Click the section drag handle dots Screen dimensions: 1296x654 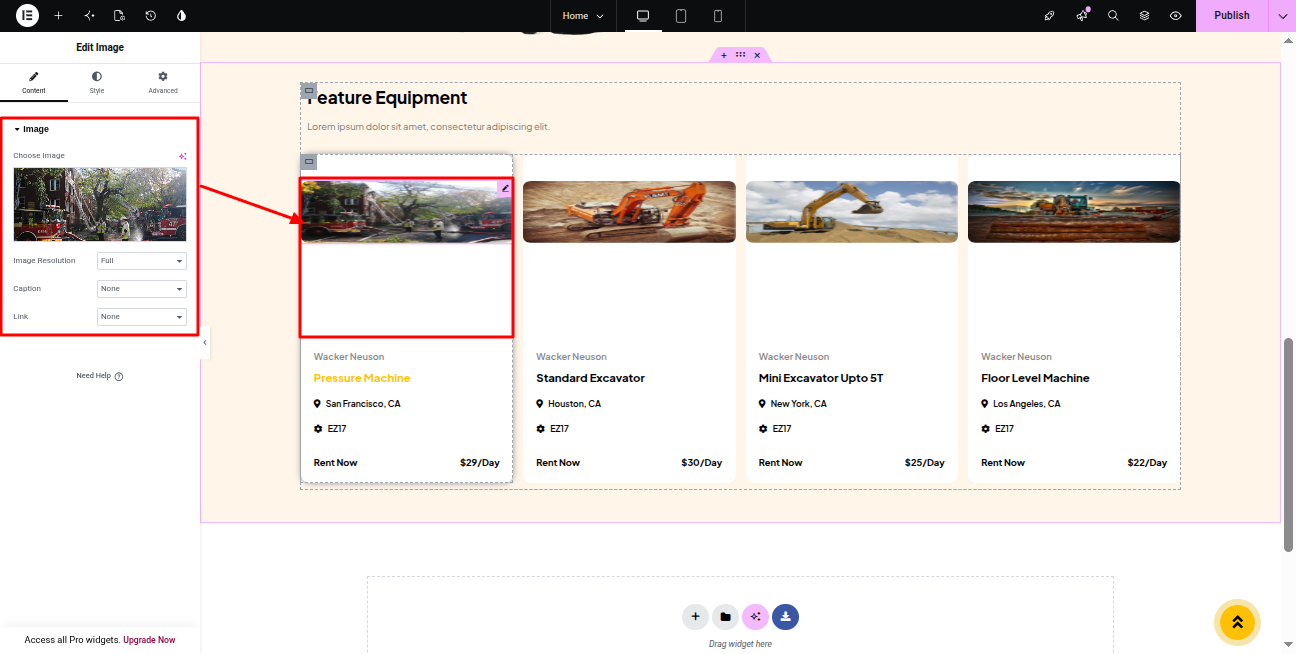[740, 55]
